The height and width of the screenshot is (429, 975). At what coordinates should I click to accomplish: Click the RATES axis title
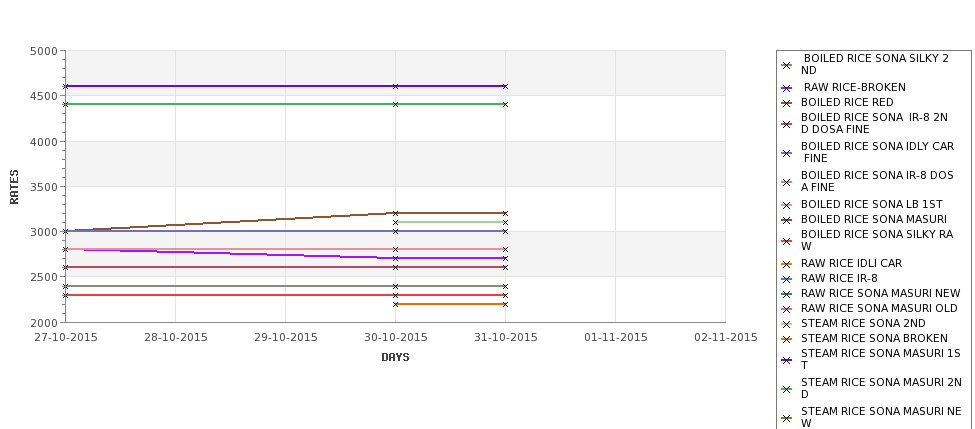point(14,187)
